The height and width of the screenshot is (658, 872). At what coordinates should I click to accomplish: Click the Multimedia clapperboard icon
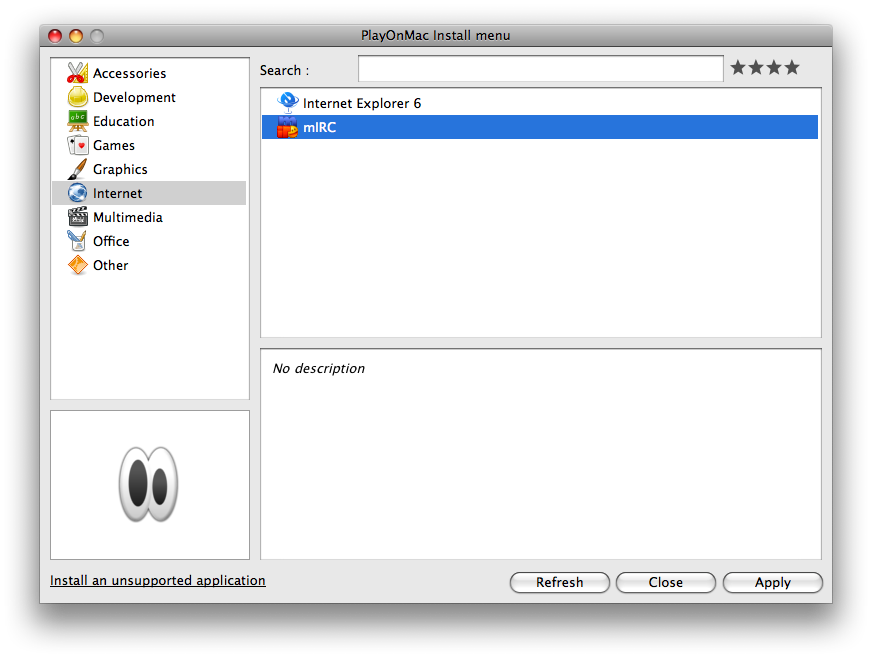(x=77, y=217)
